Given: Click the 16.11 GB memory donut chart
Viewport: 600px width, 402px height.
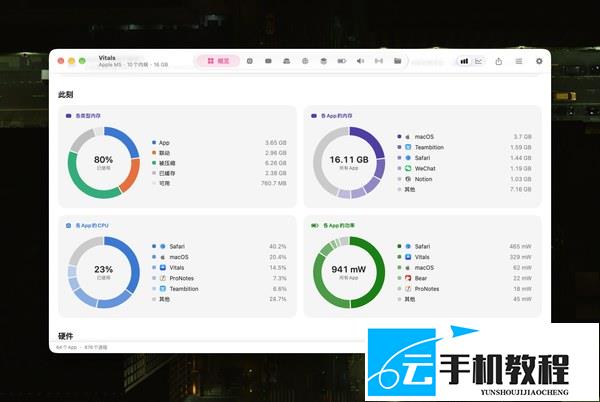Looking at the screenshot, I should [x=349, y=163].
